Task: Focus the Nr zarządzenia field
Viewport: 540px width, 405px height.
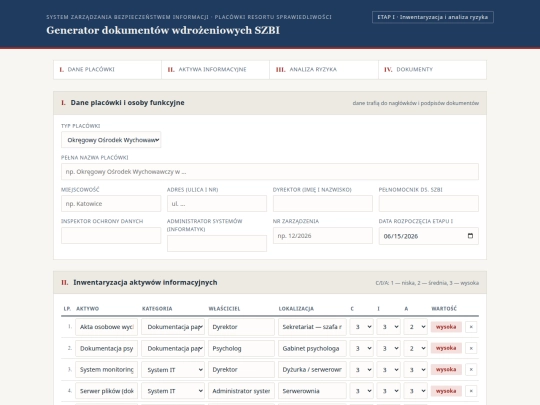Action: 323,236
